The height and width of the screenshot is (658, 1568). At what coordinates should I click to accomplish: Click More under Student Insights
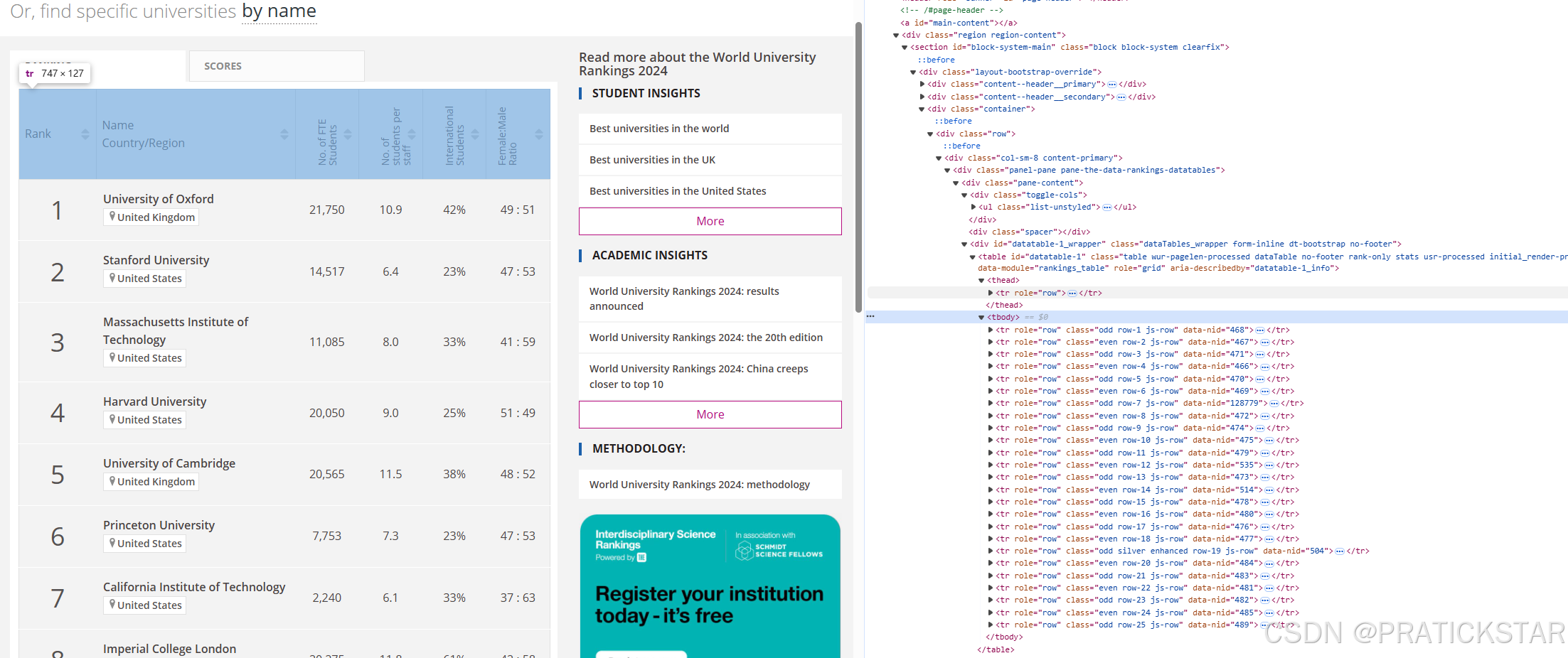(x=710, y=221)
